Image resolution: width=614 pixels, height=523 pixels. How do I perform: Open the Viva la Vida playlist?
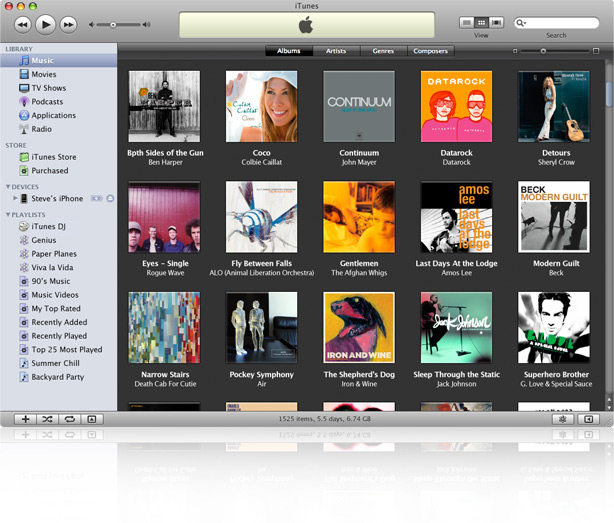click(58, 267)
